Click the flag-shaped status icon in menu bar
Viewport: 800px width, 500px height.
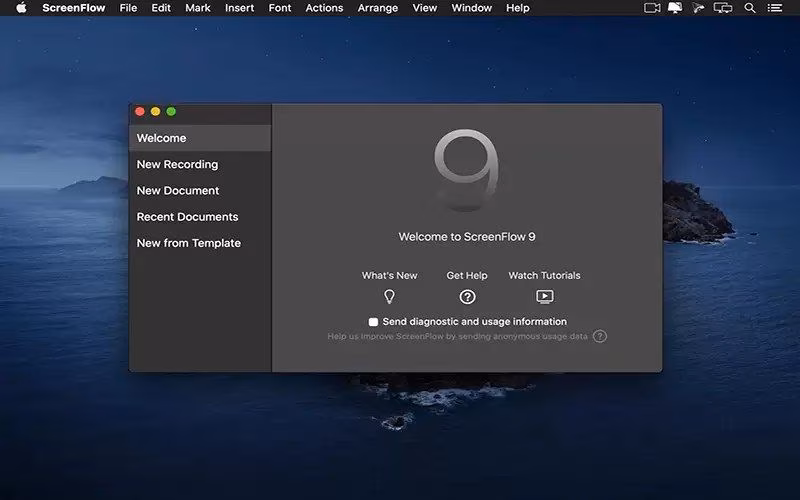[x=698, y=8]
